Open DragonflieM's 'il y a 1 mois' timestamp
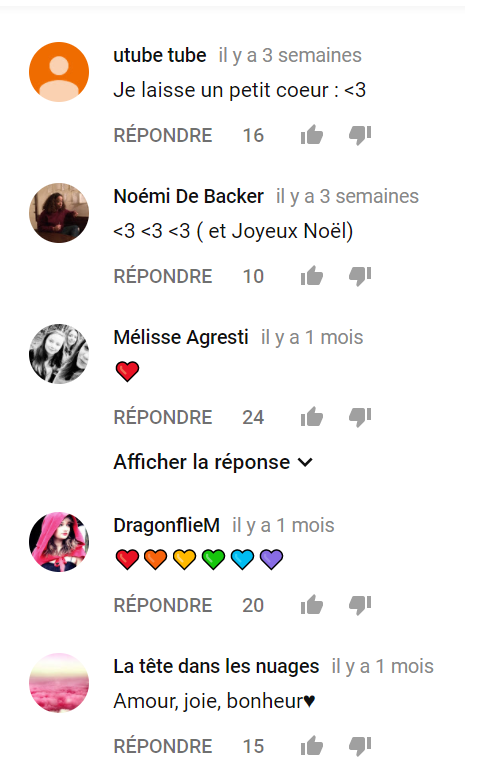 pos(283,525)
